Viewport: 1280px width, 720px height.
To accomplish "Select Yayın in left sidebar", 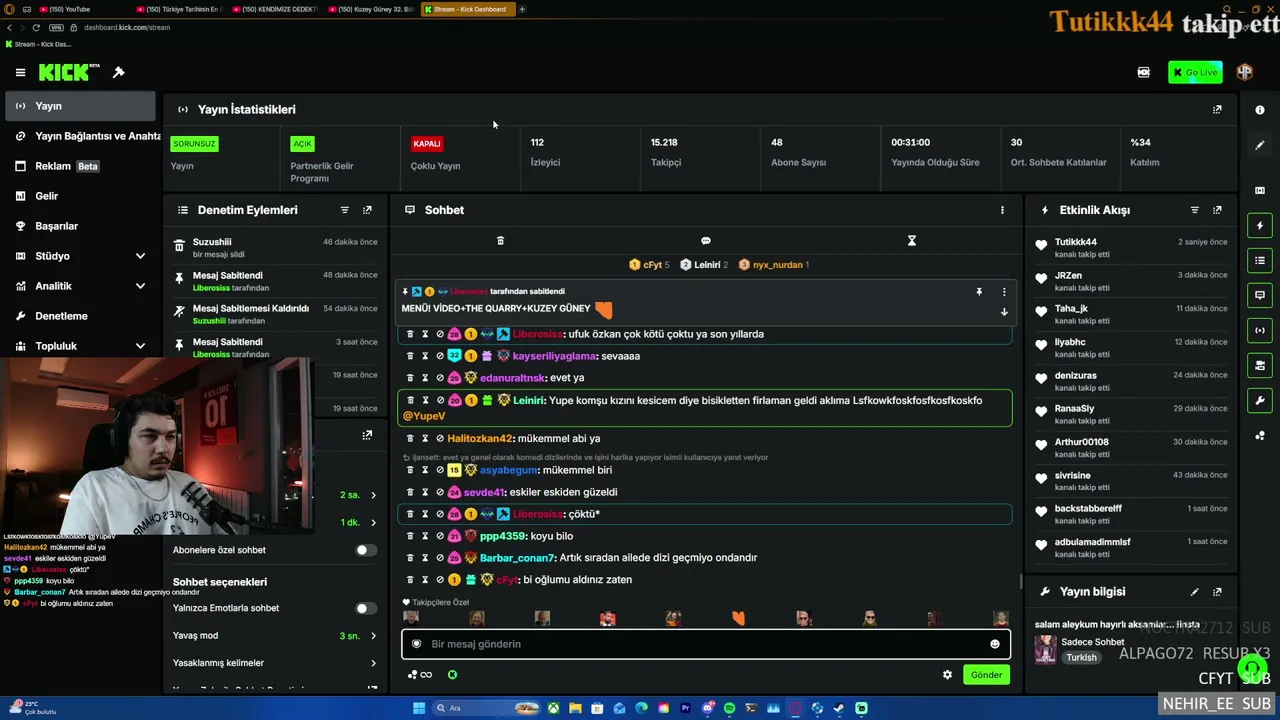I will click(79, 106).
